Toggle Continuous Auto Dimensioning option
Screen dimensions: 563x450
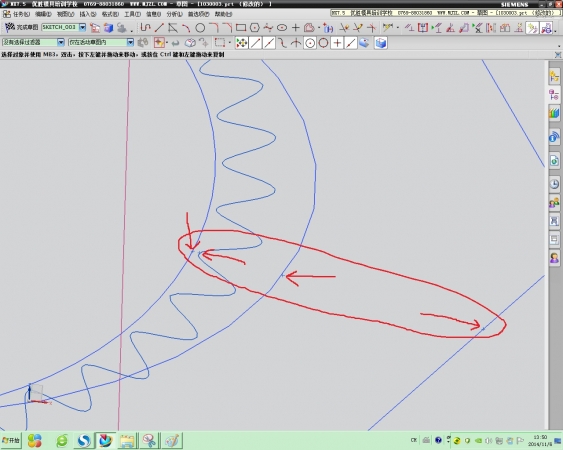546,28
